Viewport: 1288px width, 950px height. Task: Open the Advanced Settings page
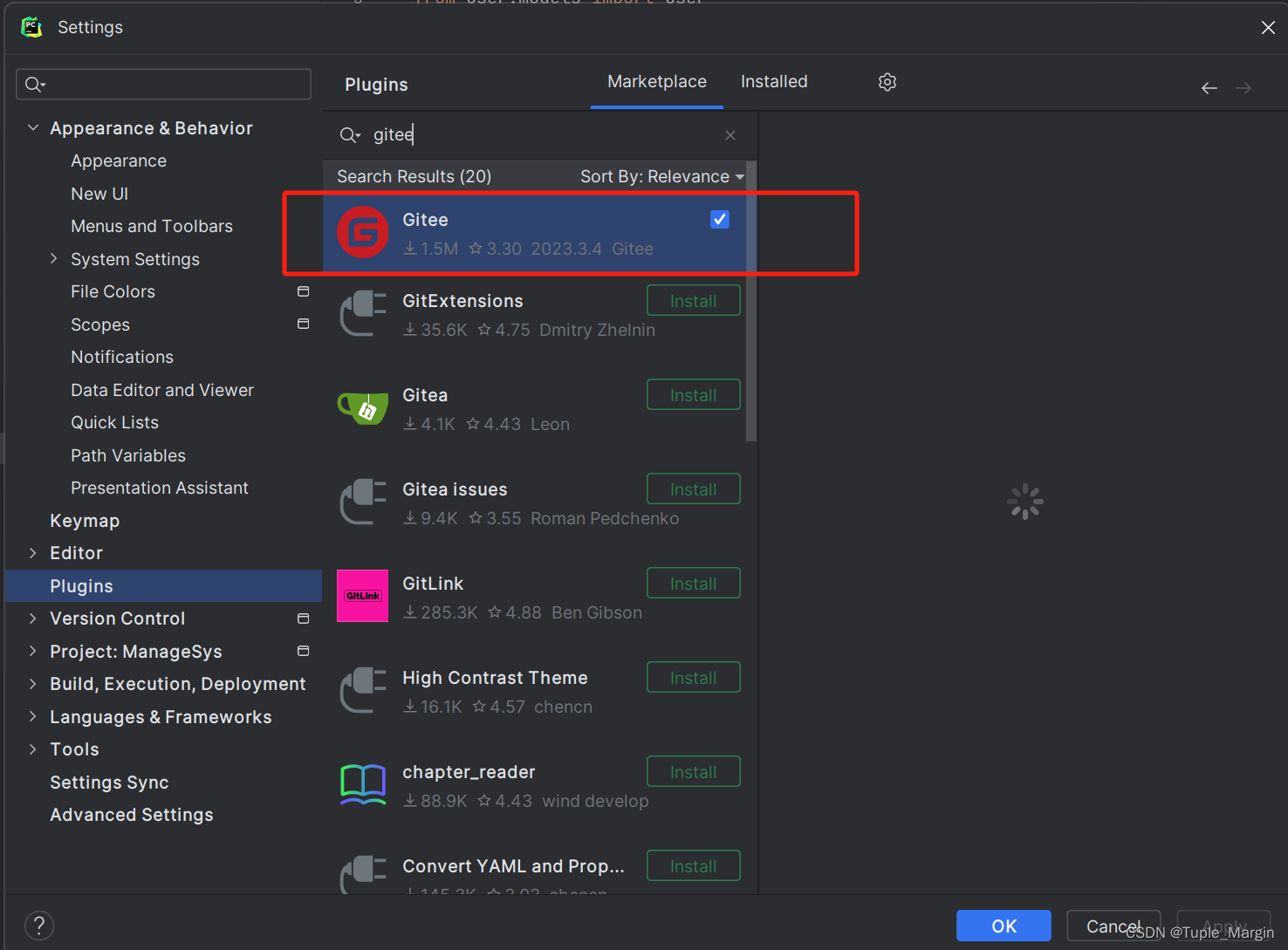(x=132, y=815)
